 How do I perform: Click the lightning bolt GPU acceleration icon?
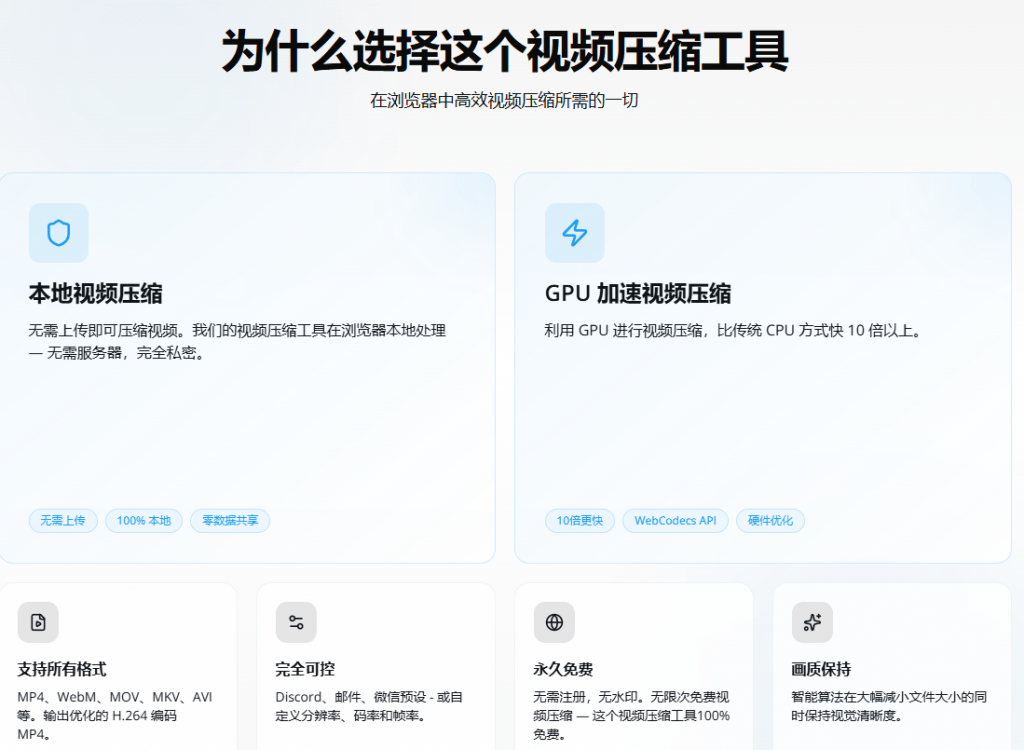tap(575, 233)
